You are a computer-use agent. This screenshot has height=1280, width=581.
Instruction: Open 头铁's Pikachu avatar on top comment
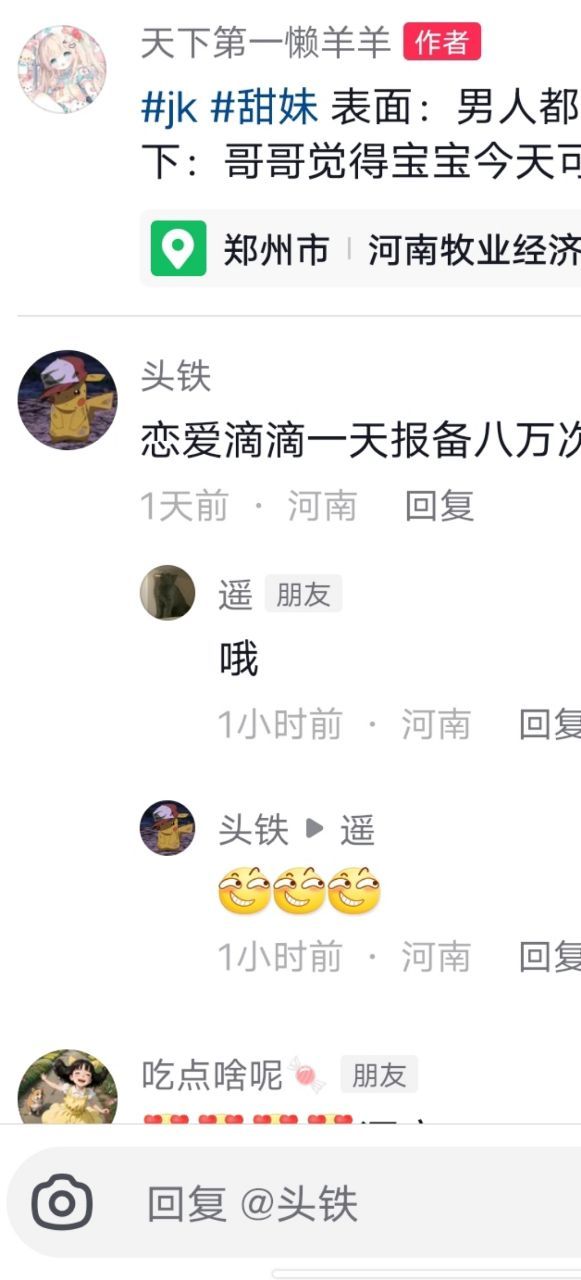coord(67,400)
